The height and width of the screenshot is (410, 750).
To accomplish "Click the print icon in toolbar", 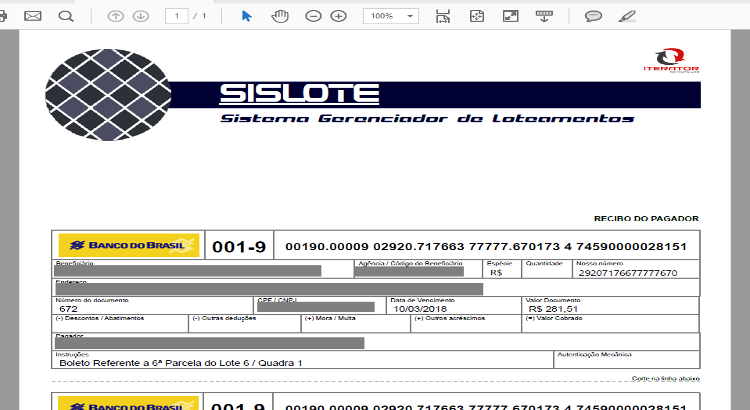I will 2,16.
